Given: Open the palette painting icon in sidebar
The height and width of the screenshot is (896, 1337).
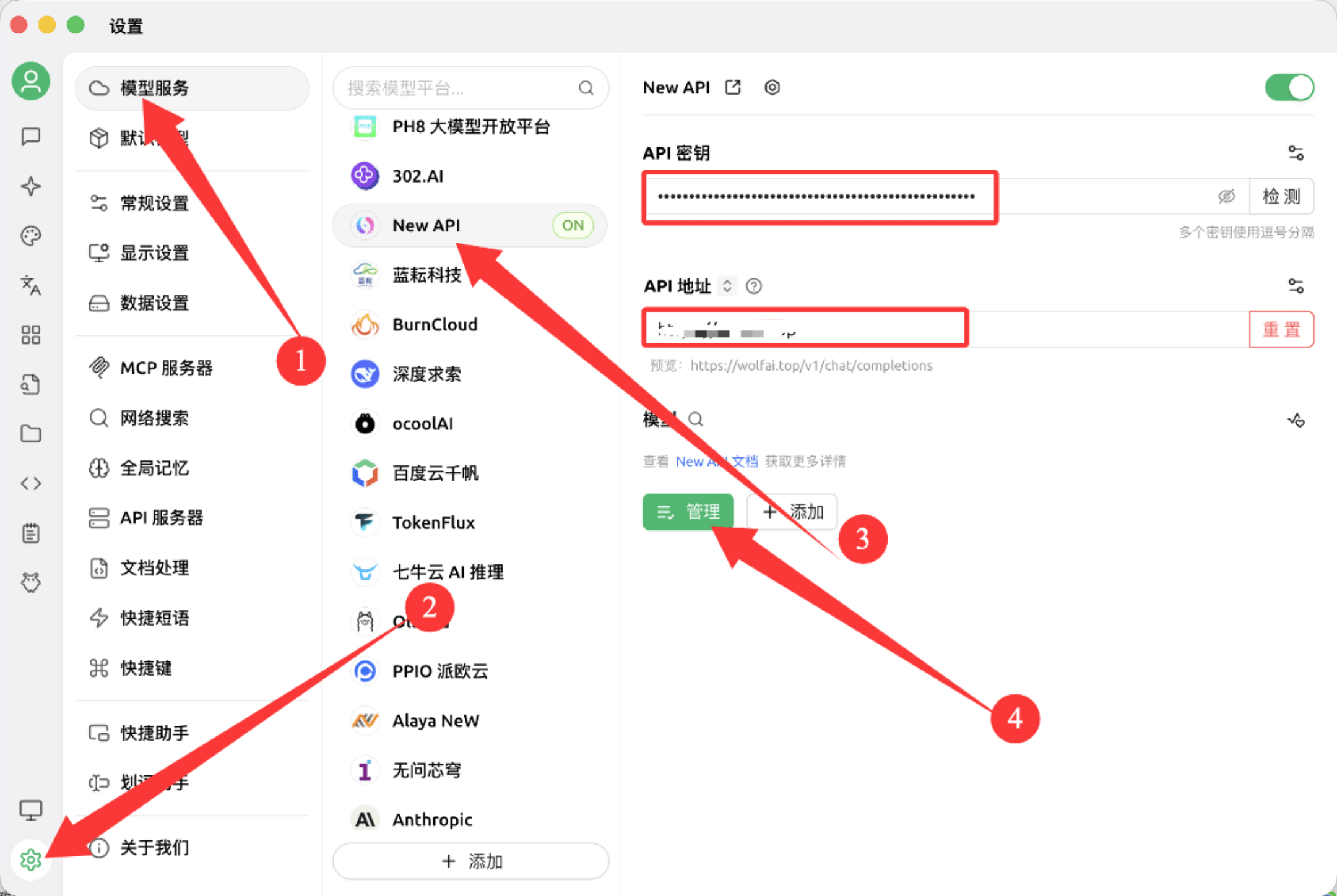Looking at the screenshot, I should (x=31, y=236).
